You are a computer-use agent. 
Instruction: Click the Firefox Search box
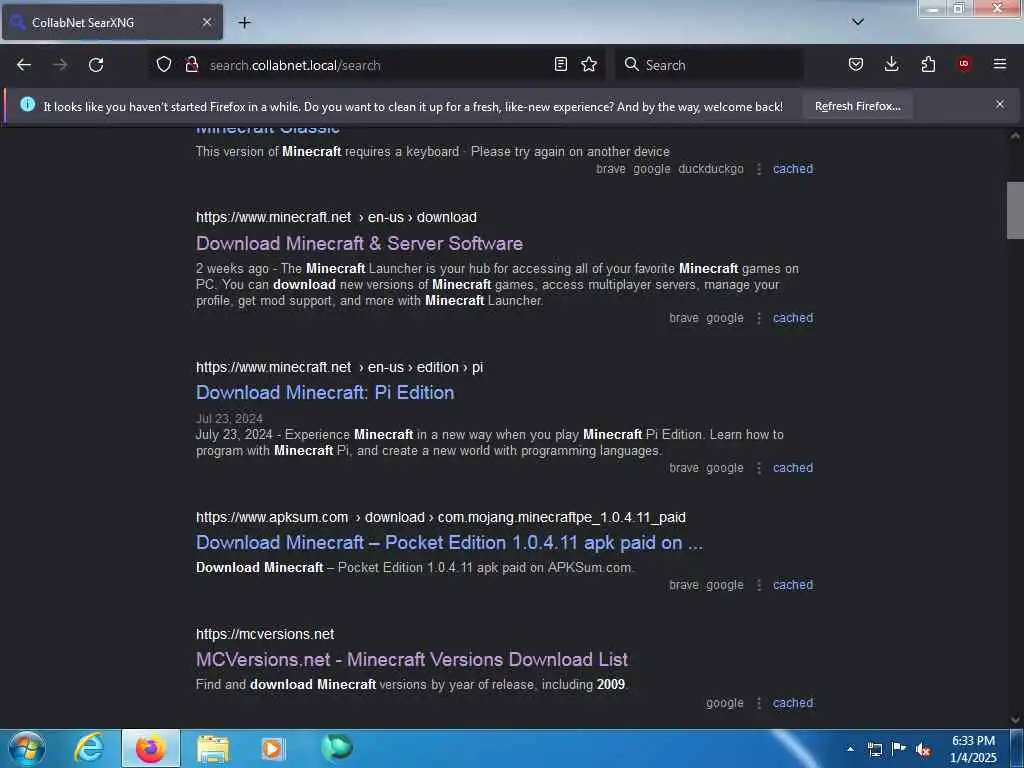(x=710, y=65)
